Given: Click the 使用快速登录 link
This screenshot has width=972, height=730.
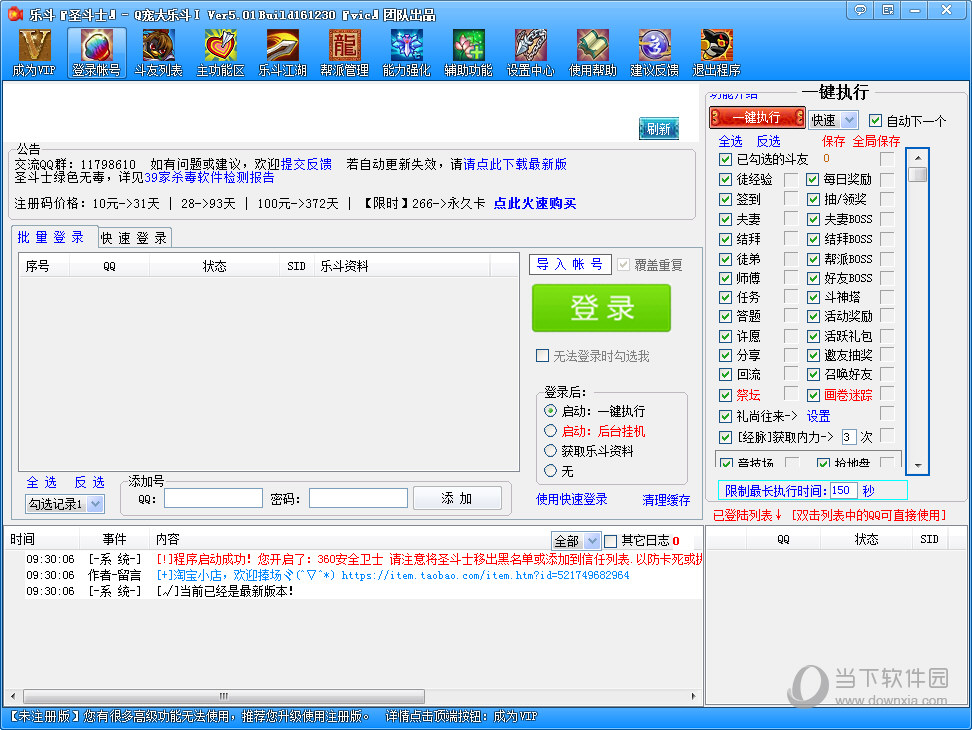Looking at the screenshot, I should click(x=572, y=499).
